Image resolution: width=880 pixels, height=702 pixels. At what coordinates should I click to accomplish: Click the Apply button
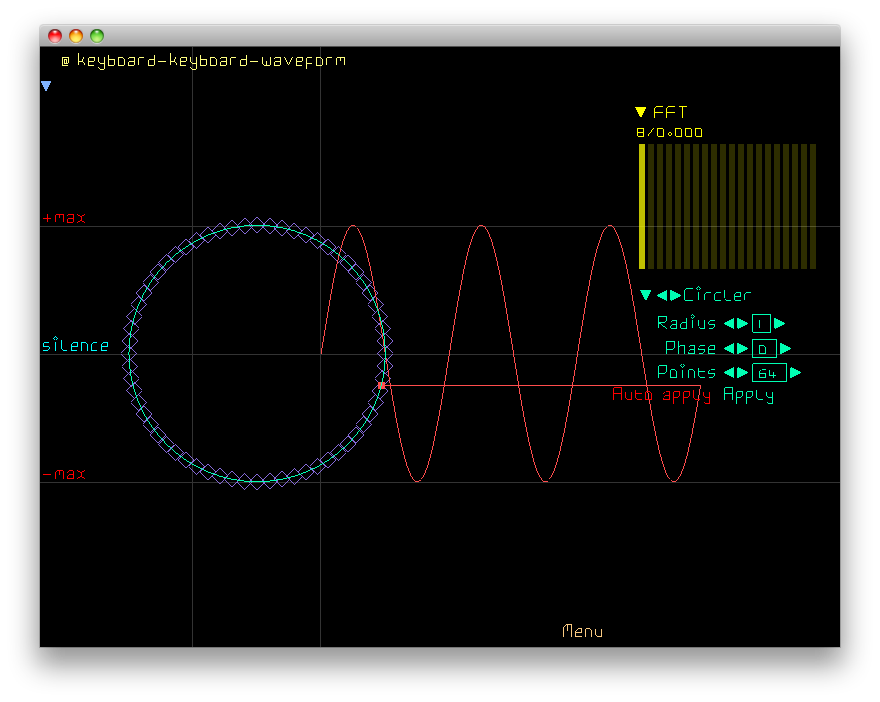748,395
